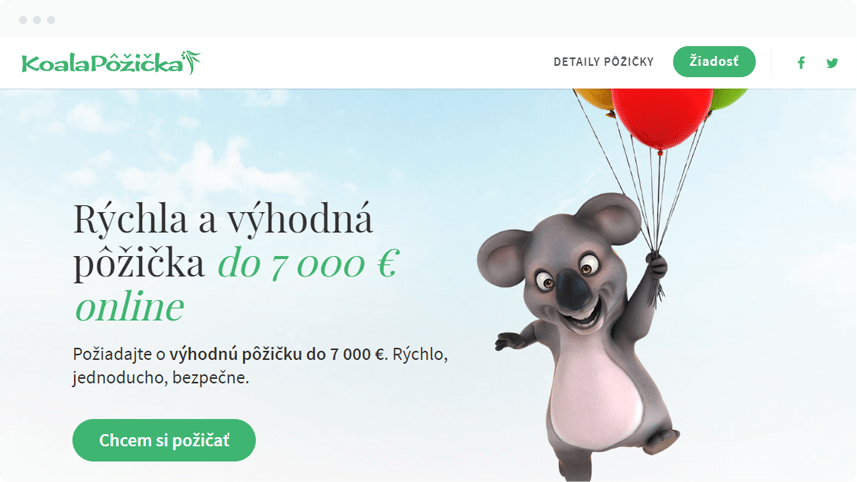Click the bamboo leaf emblem in logo
The width and height of the screenshot is (857, 482).
pos(191,62)
